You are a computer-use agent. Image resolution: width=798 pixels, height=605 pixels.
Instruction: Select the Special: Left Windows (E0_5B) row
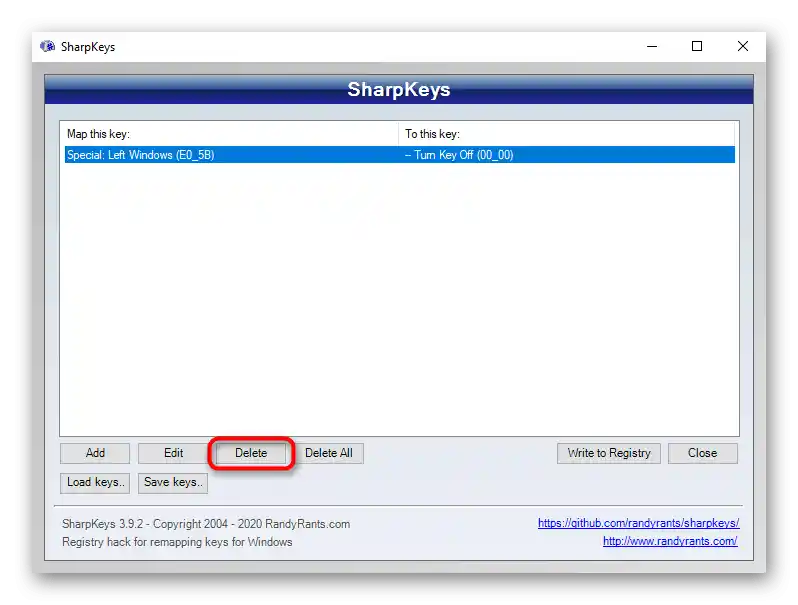click(x=400, y=155)
